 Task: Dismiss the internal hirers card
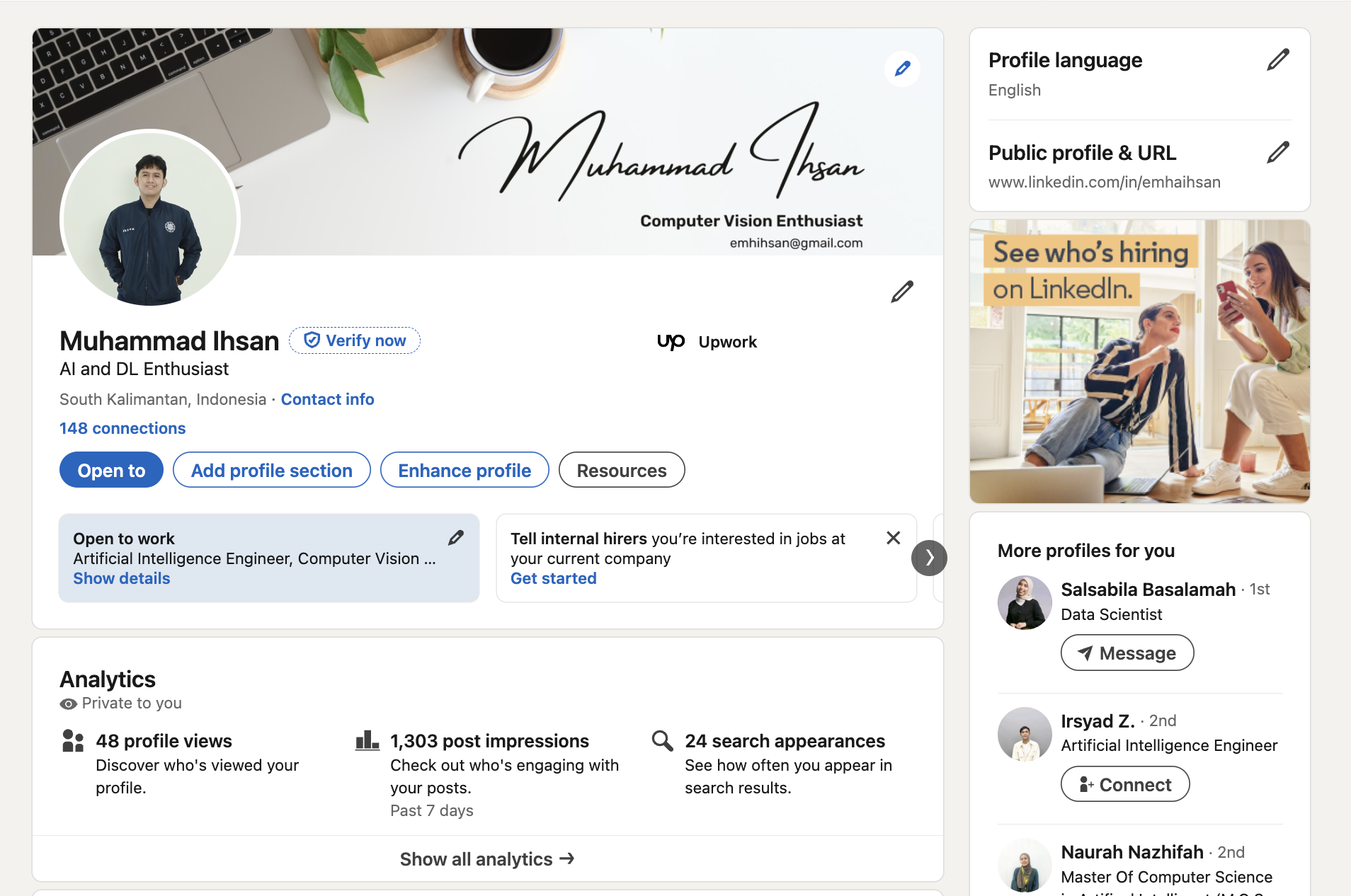[894, 538]
